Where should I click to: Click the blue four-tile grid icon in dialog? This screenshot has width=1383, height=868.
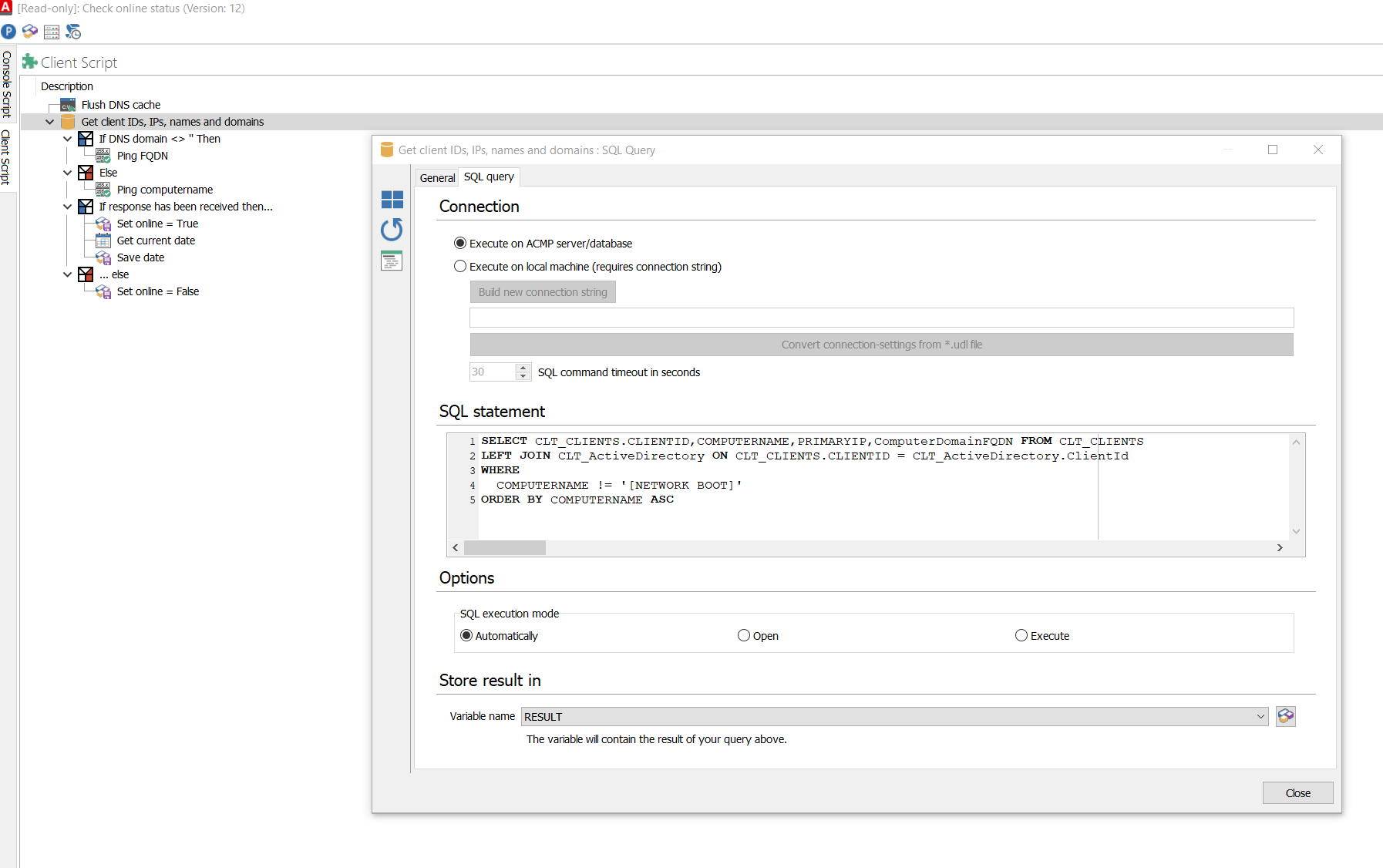(x=392, y=200)
